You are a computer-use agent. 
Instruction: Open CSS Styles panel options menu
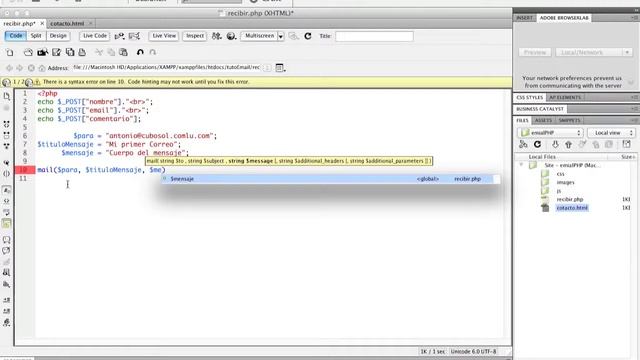(x=634, y=98)
